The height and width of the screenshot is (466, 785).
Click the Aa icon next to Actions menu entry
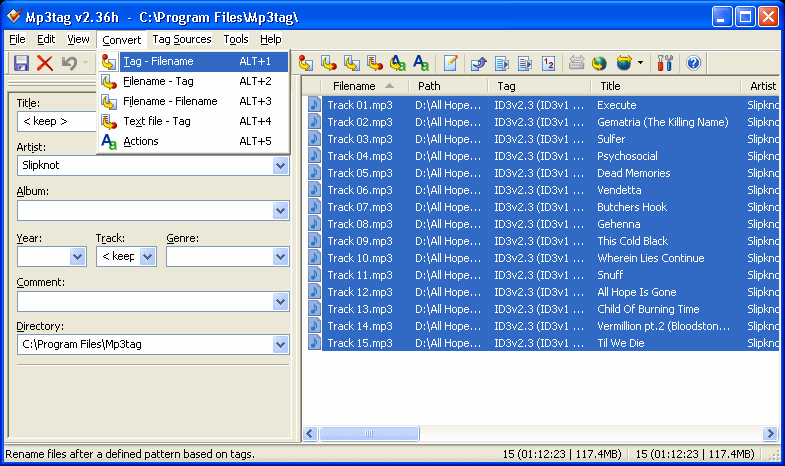[x=109, y=141]
